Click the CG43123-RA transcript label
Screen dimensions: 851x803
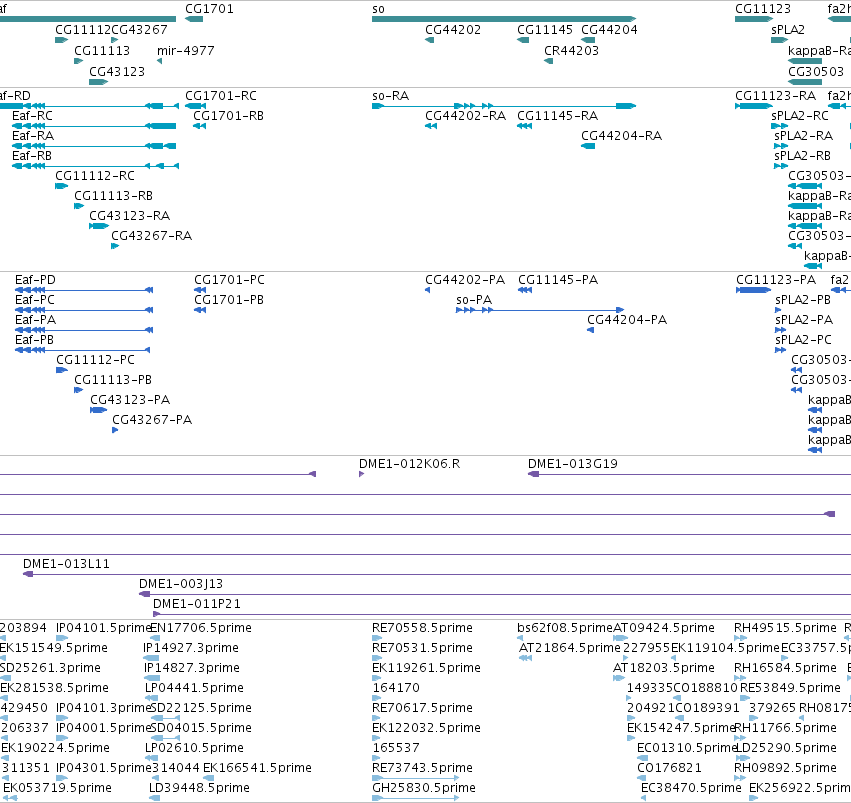(x=130, y=216)
